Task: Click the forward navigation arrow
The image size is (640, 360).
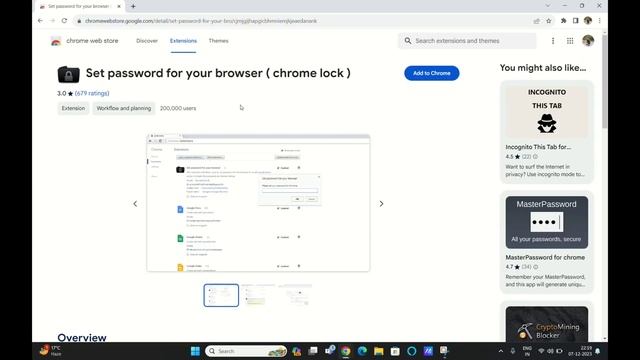Action: pyautogui.click(x=52, y=21)
